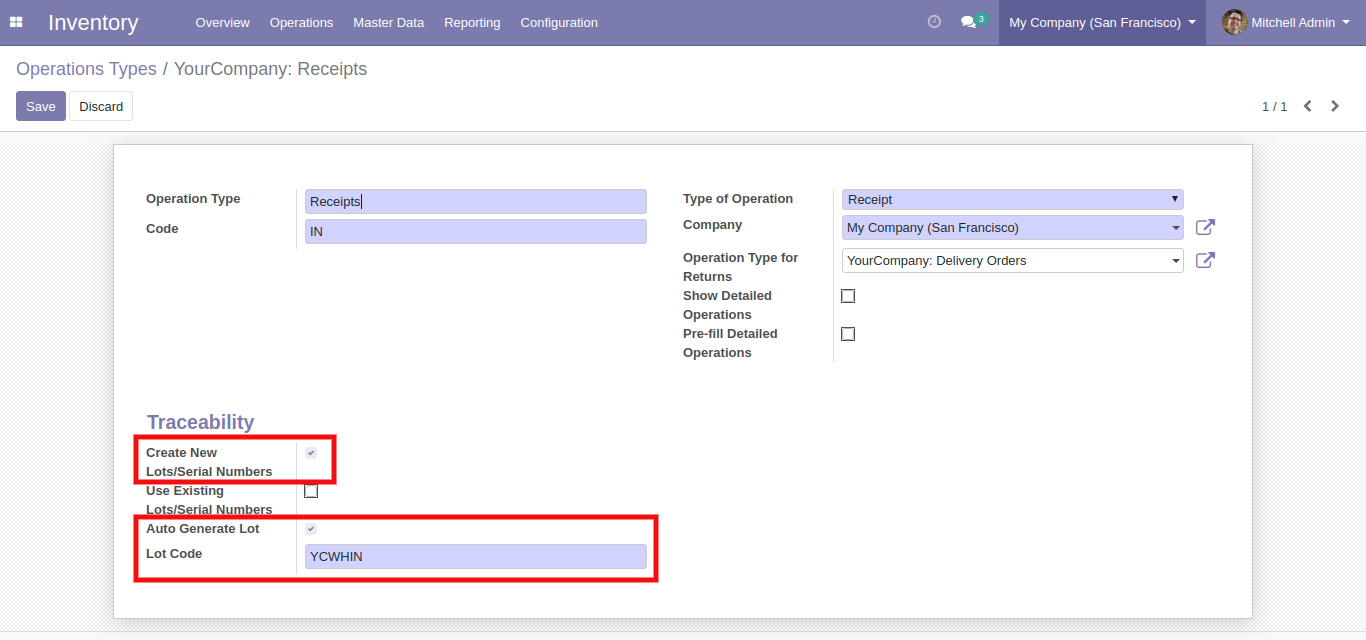Image resolution: width=1366 pixels, height=640 pixels.
Task: Open the Configuration menu
Action: [559, 22]
